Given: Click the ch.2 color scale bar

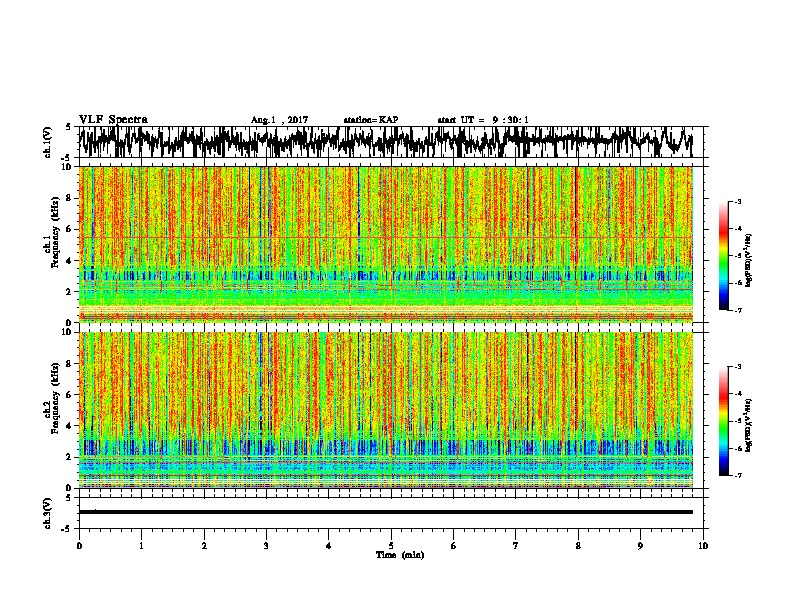Looking at the screenshot, I should pos(723,421).
